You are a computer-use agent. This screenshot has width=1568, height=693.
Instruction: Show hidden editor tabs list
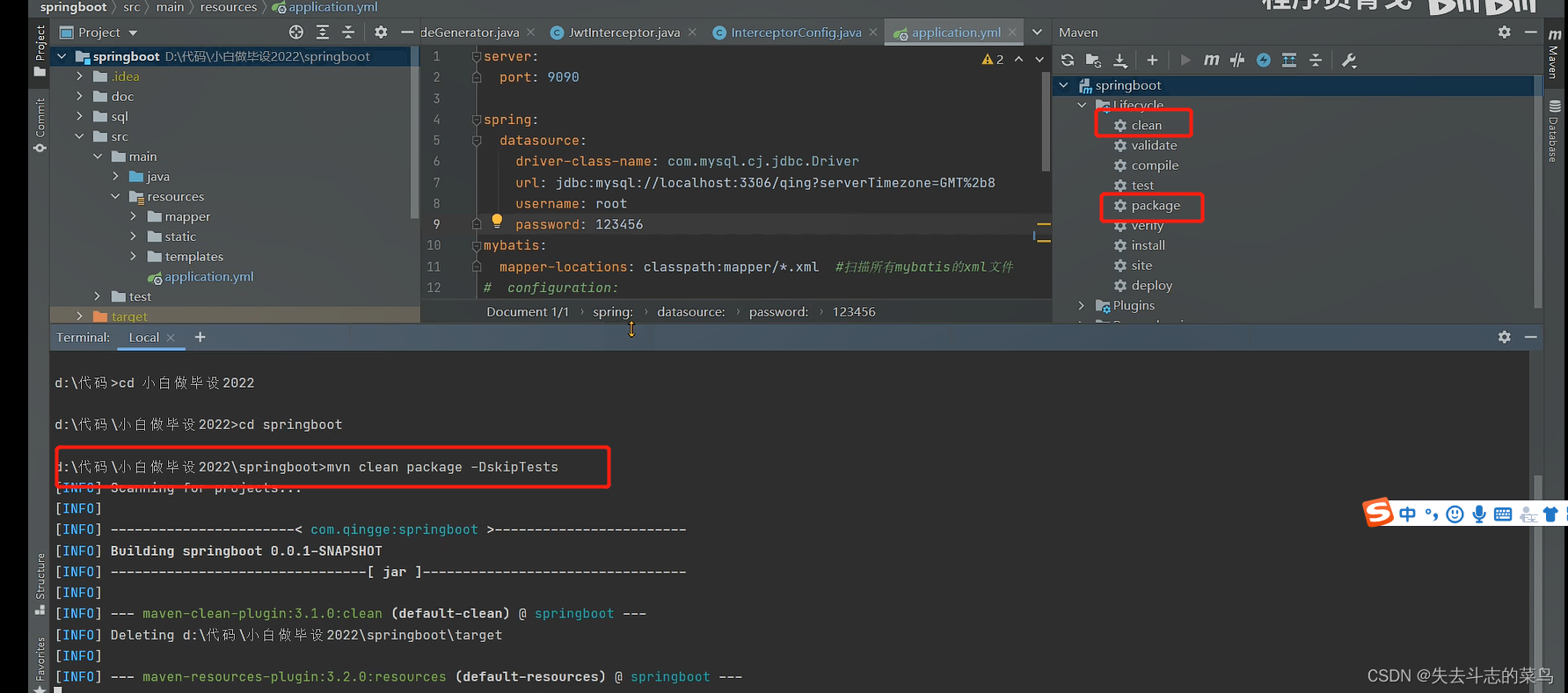[x=1037, y=33]
